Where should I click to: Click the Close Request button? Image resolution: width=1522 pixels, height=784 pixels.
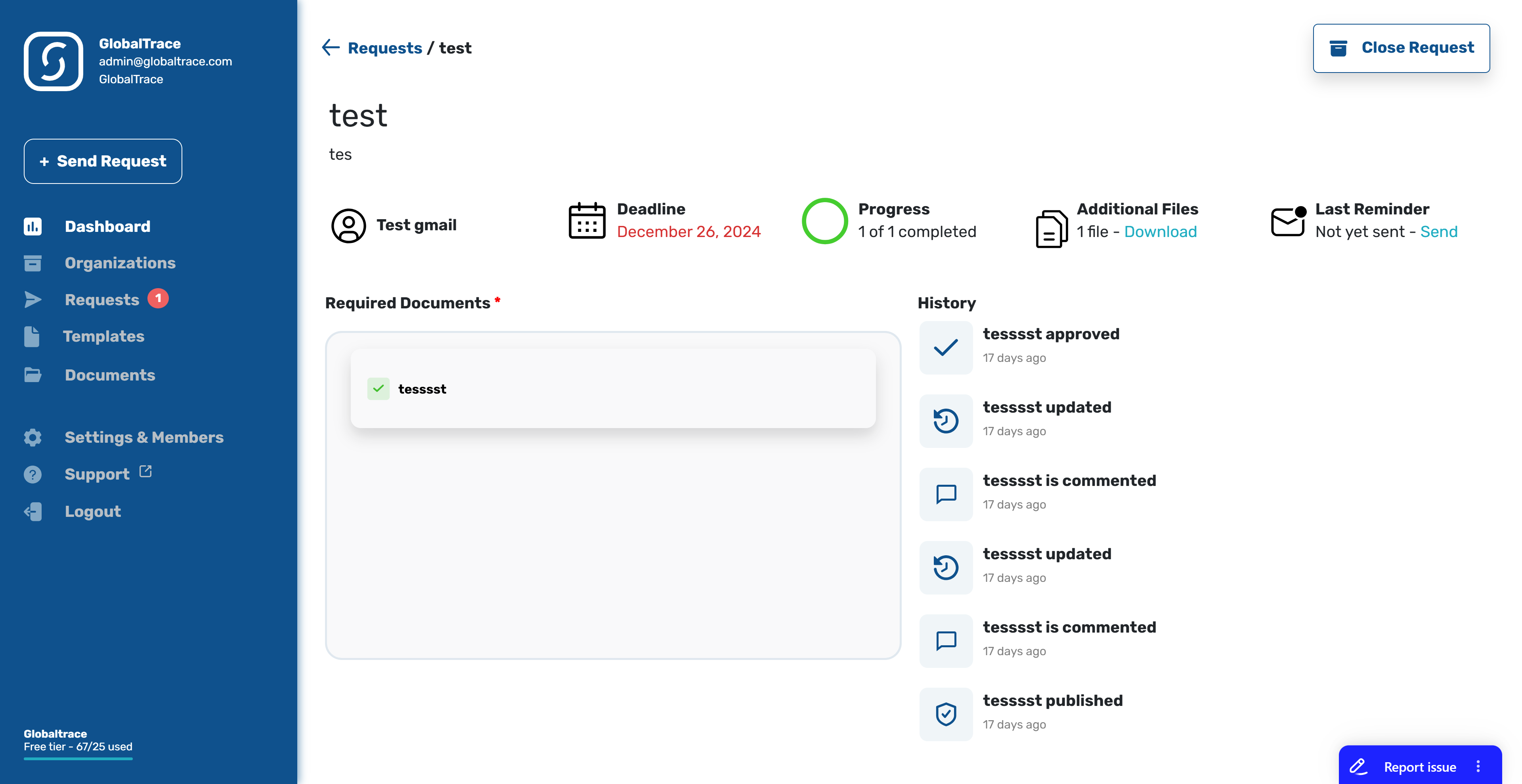click(x=1402, y=48)
